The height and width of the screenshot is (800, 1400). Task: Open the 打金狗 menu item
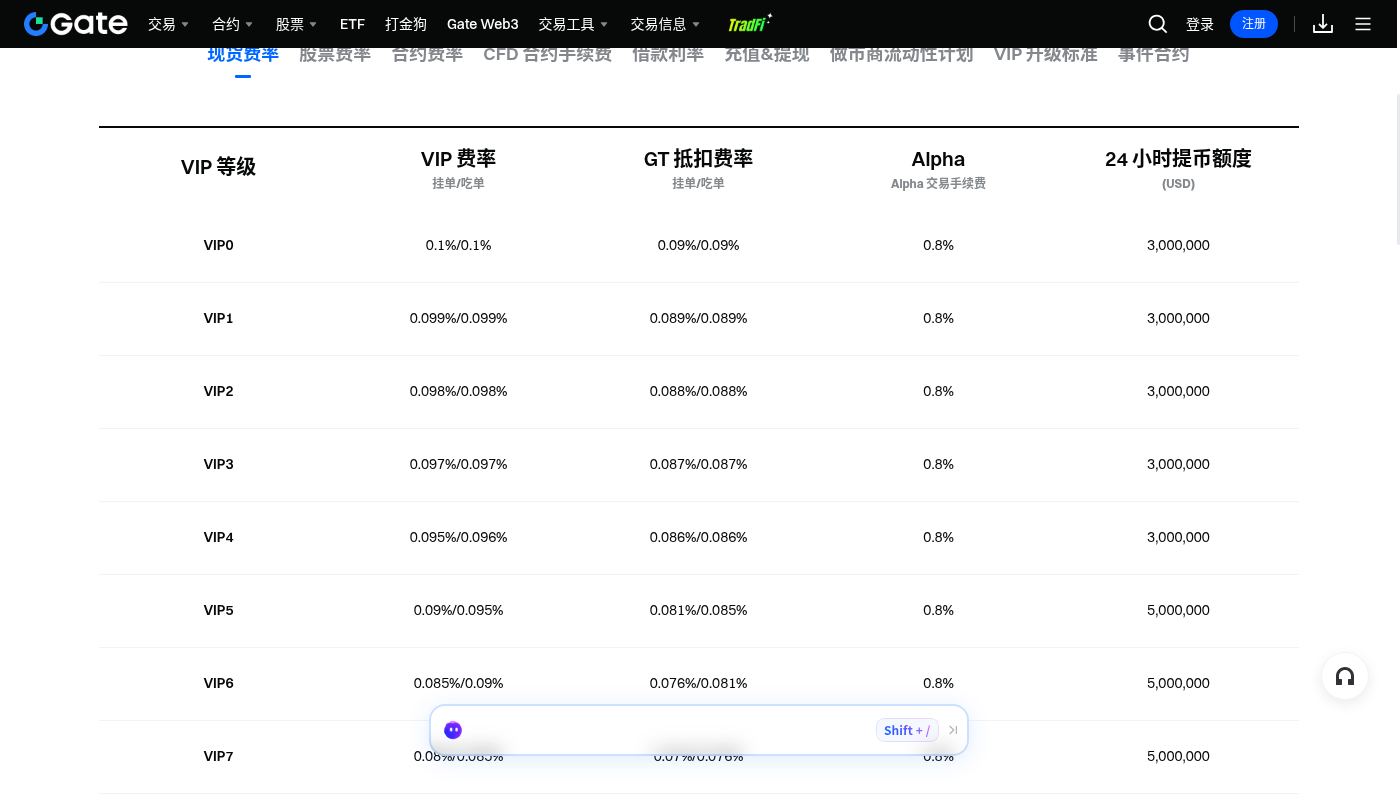point(406,24)
